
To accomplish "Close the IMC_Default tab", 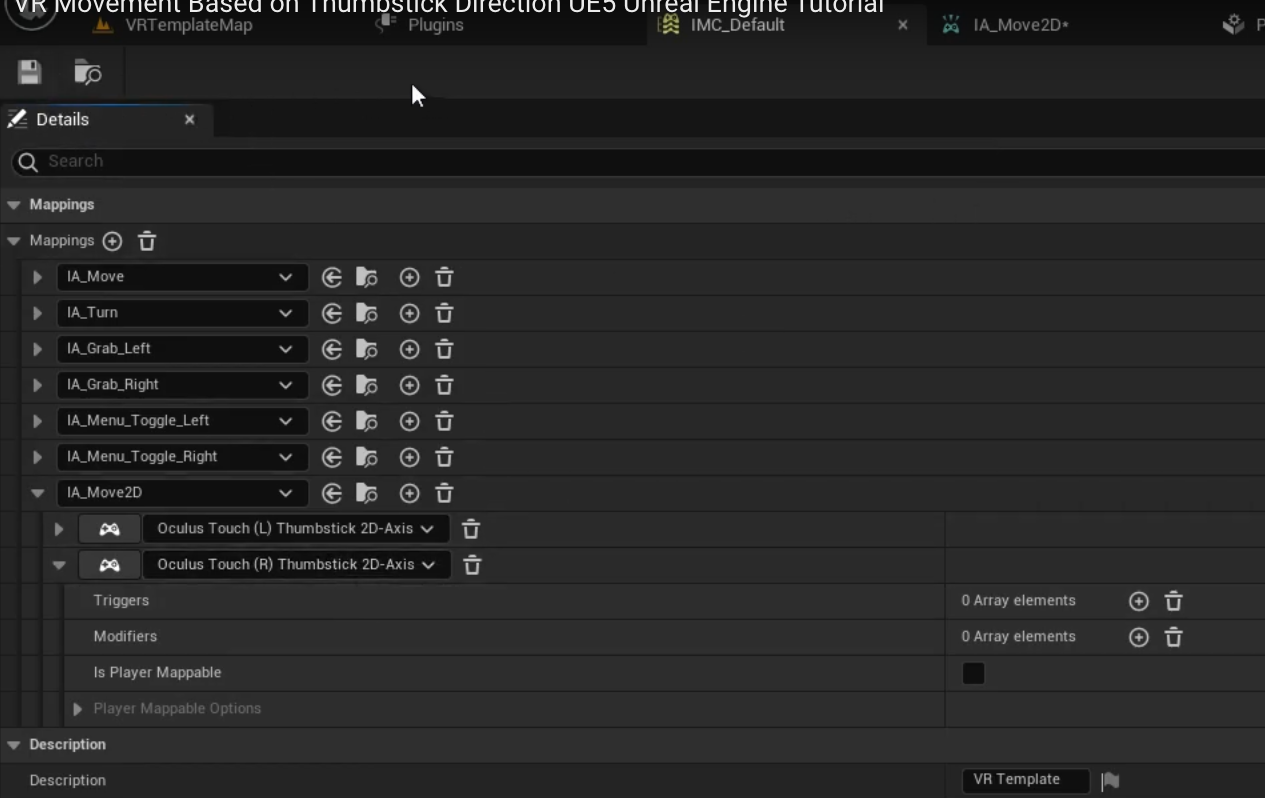I will (x=903, y=25).
